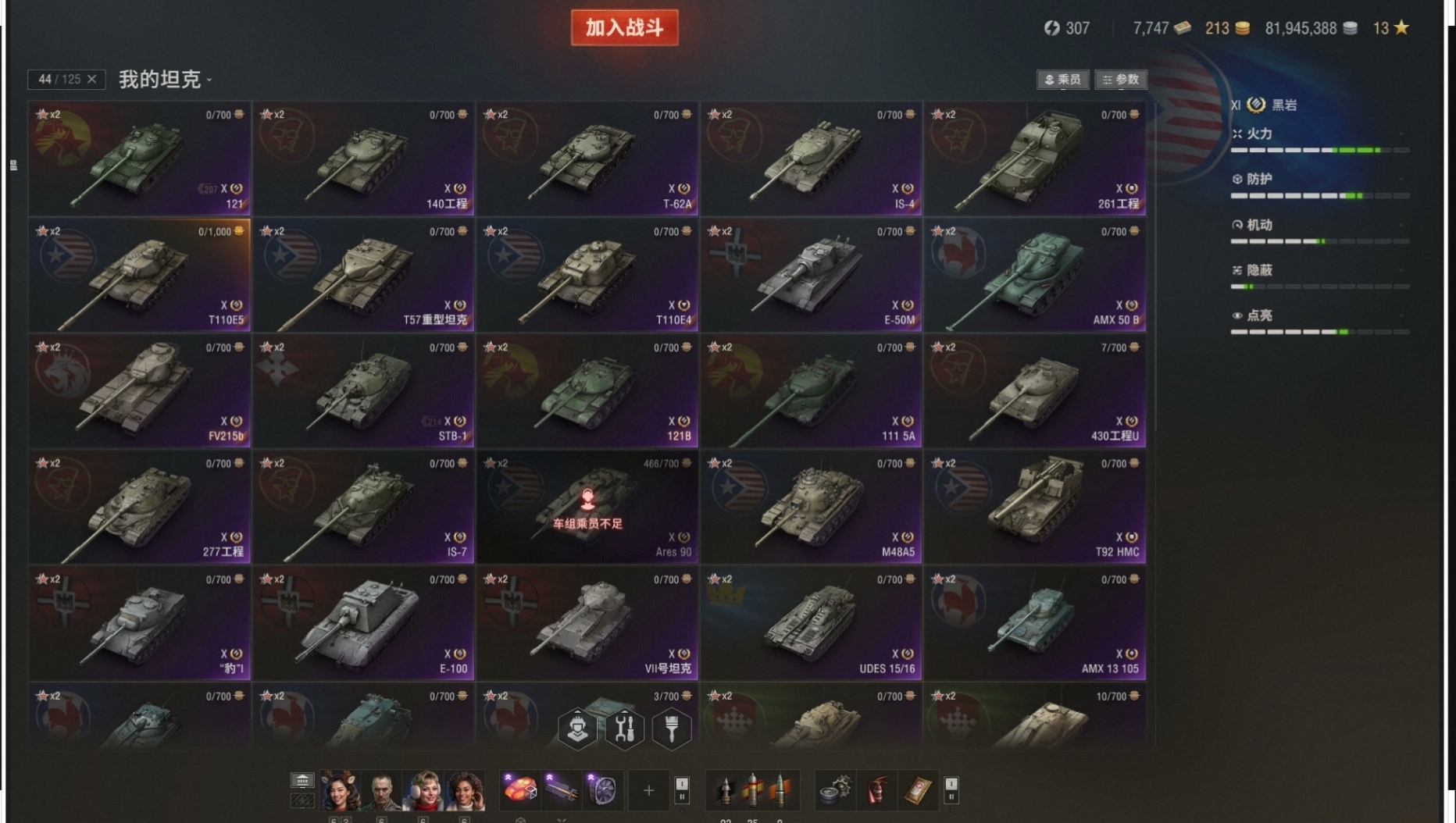Screen dimensions: 1456x823
Task: Click the 加入战斗 battle button
Action: click(x=625, y=28)
